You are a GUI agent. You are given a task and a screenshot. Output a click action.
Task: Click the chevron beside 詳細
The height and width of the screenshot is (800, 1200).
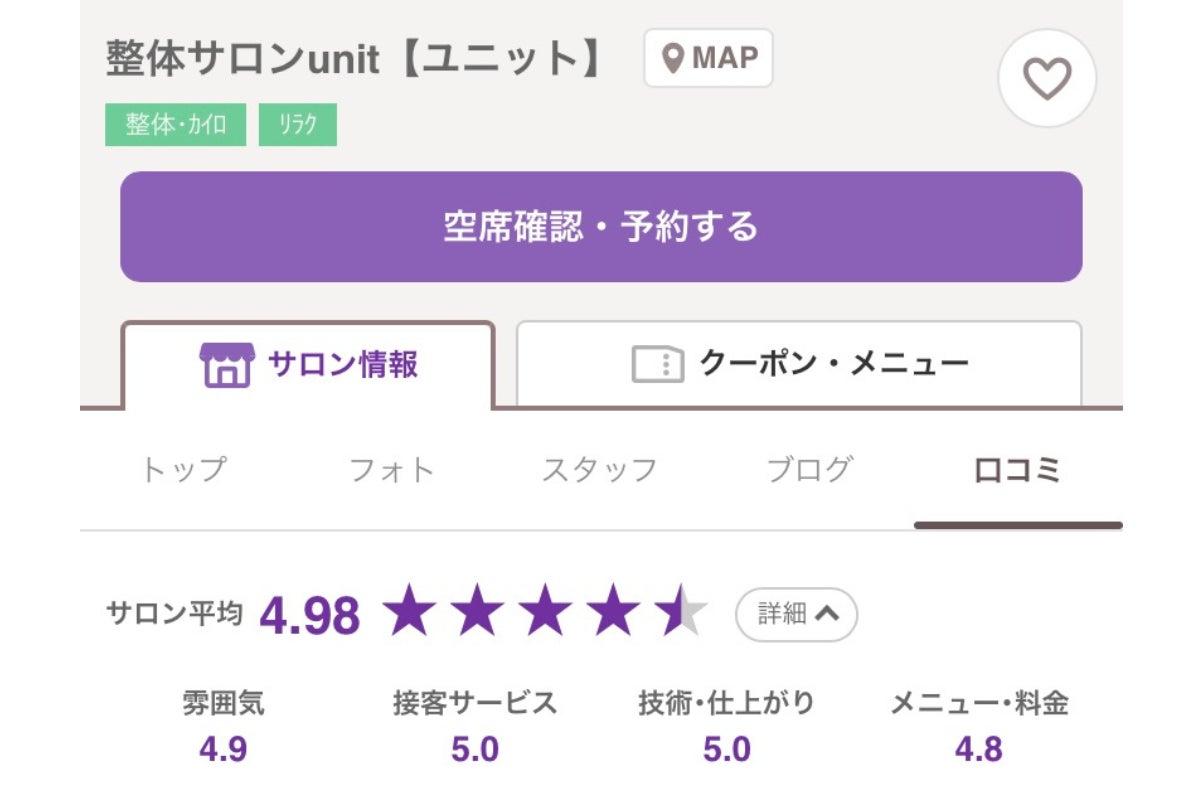point(826,614)
